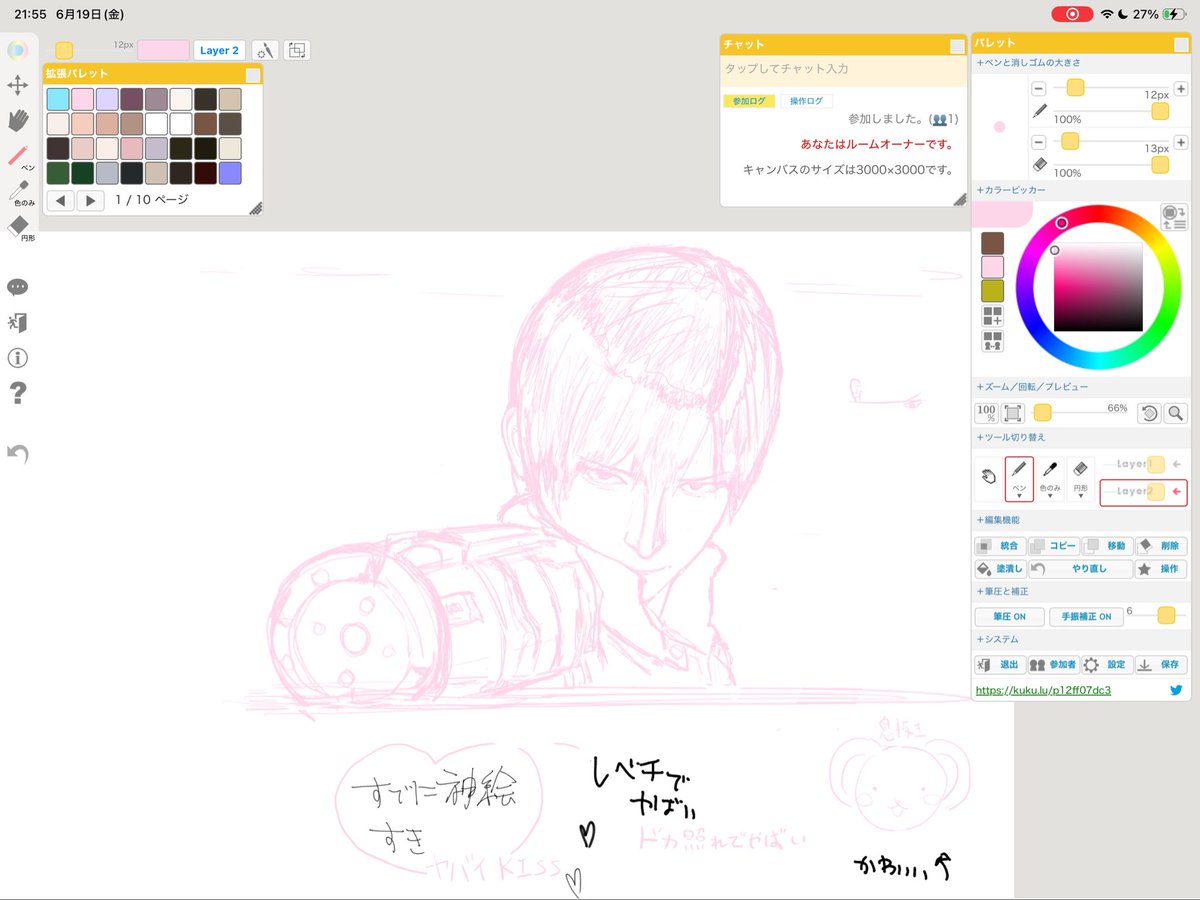Screen dimensions: 1200x900
Task: Select Layer1 in the palette panel
Action: tap(1143, 464)
